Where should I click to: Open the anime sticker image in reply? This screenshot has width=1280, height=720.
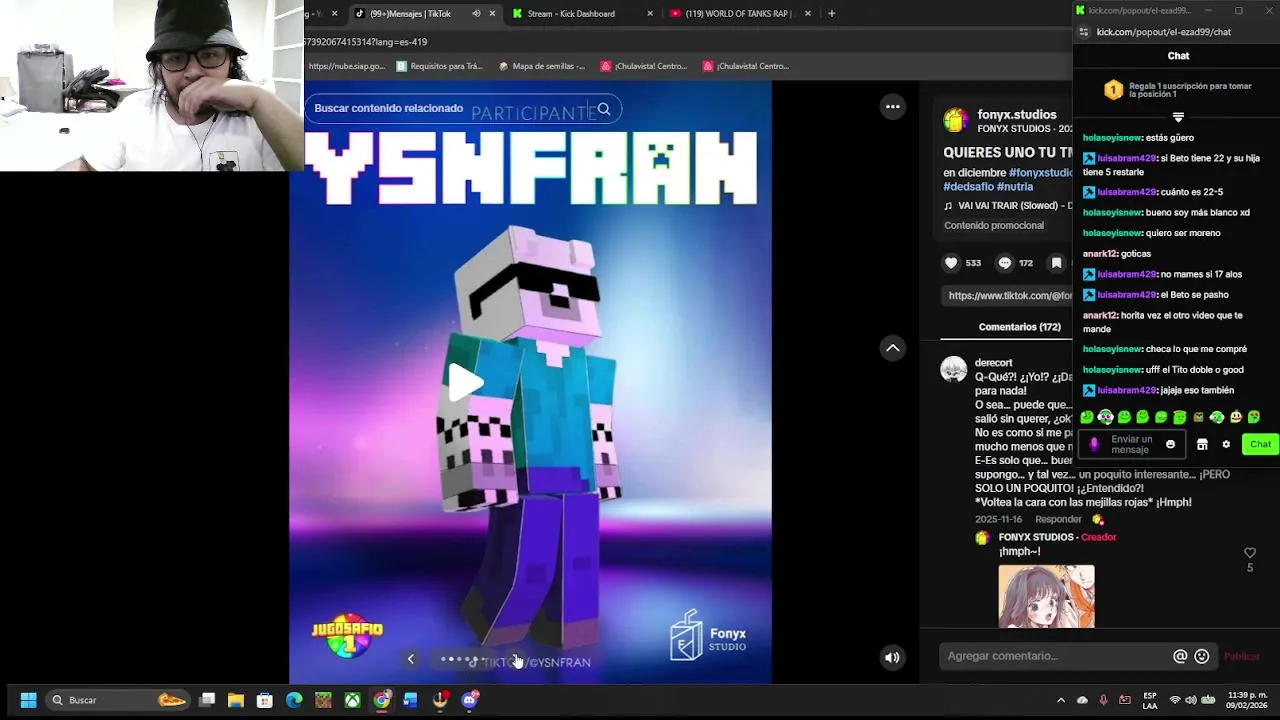1046,597
